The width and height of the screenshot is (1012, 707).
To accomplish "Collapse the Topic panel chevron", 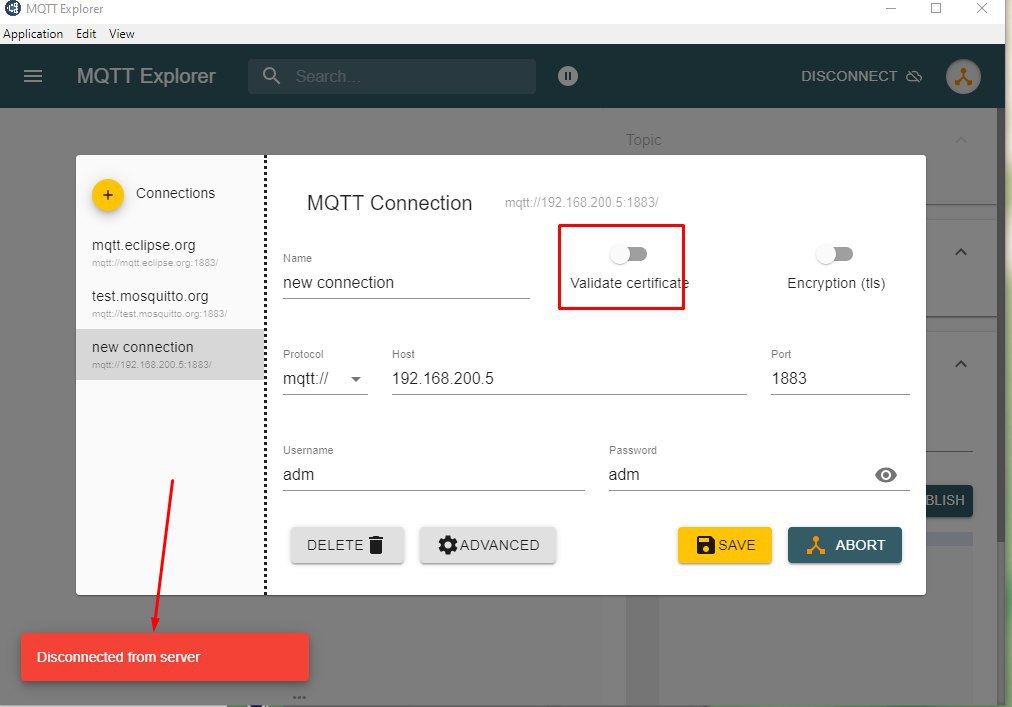I will point(960,140).
